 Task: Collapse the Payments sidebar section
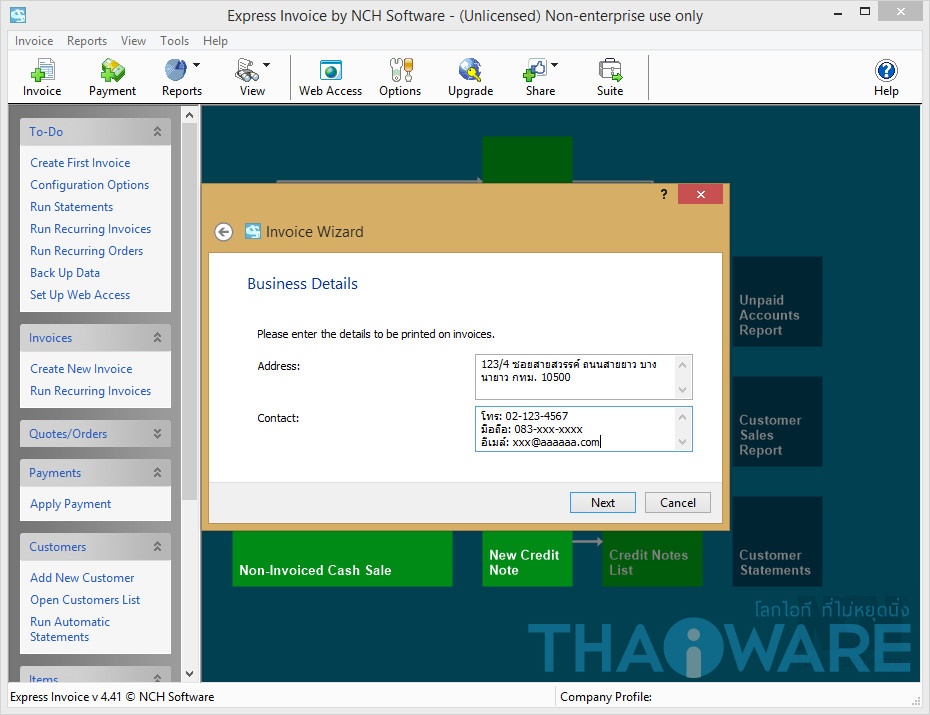click(x=157, y=473)
